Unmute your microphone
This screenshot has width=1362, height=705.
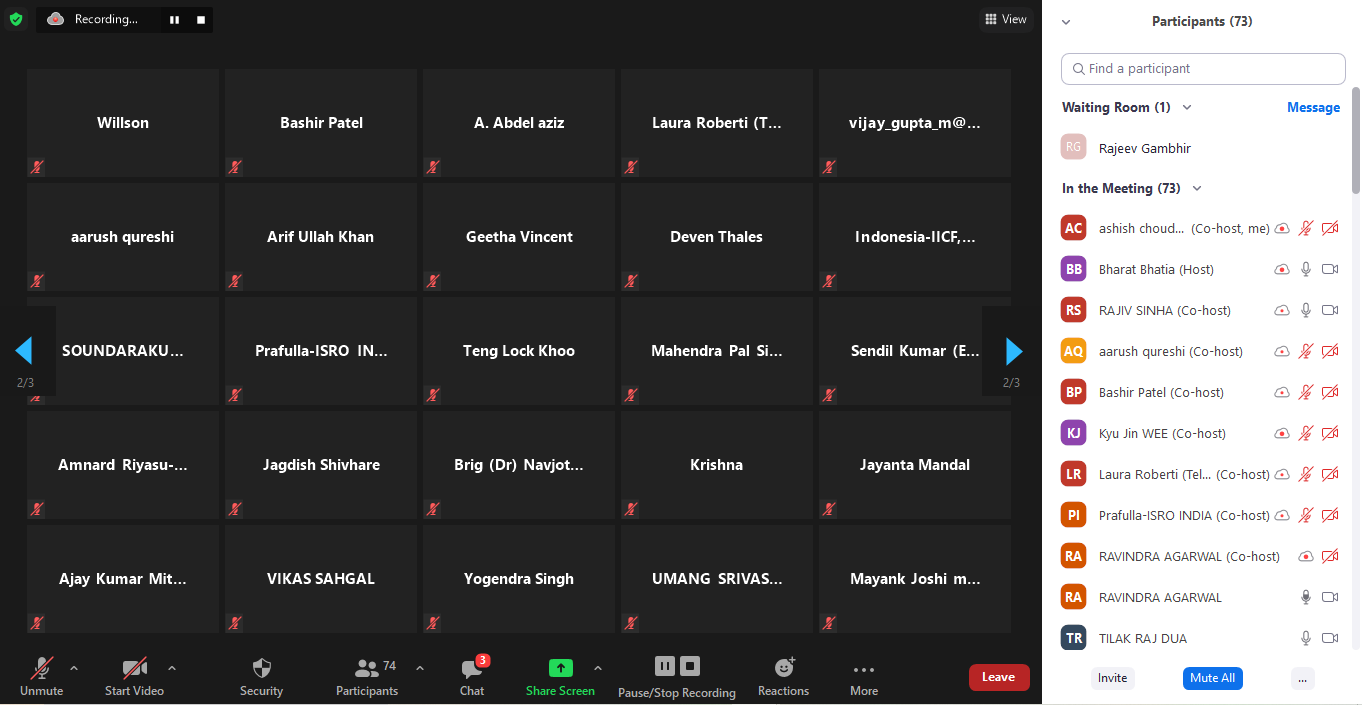(42, 668)
